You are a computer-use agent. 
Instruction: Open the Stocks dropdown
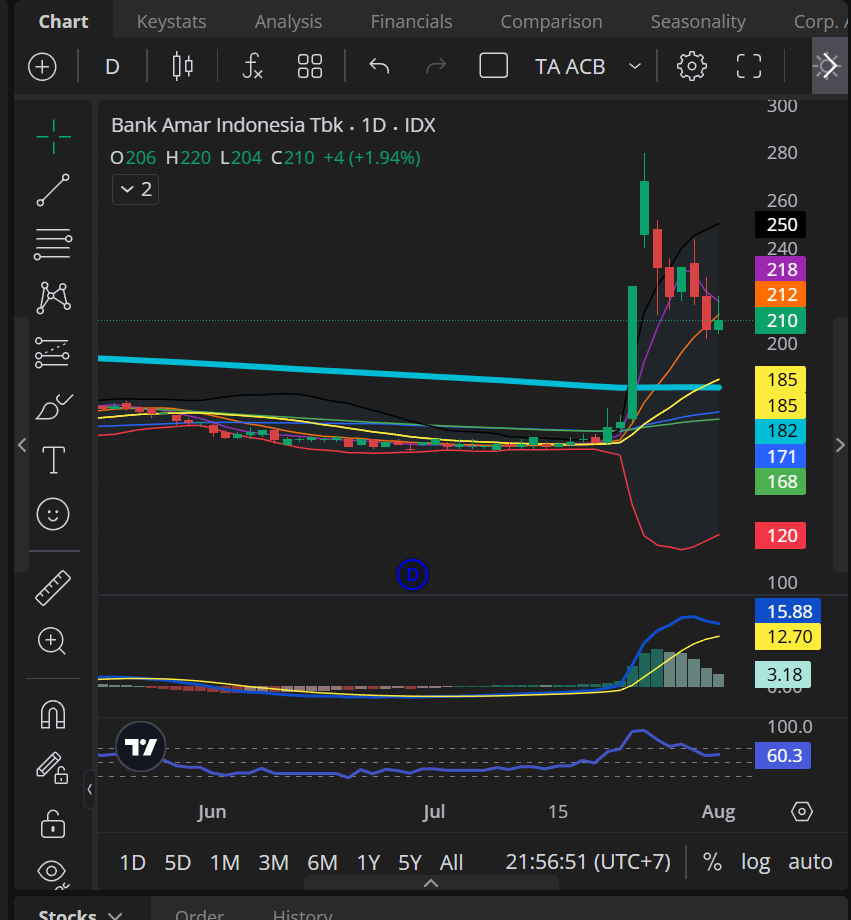pyautogui.click(x=80, y=914)
